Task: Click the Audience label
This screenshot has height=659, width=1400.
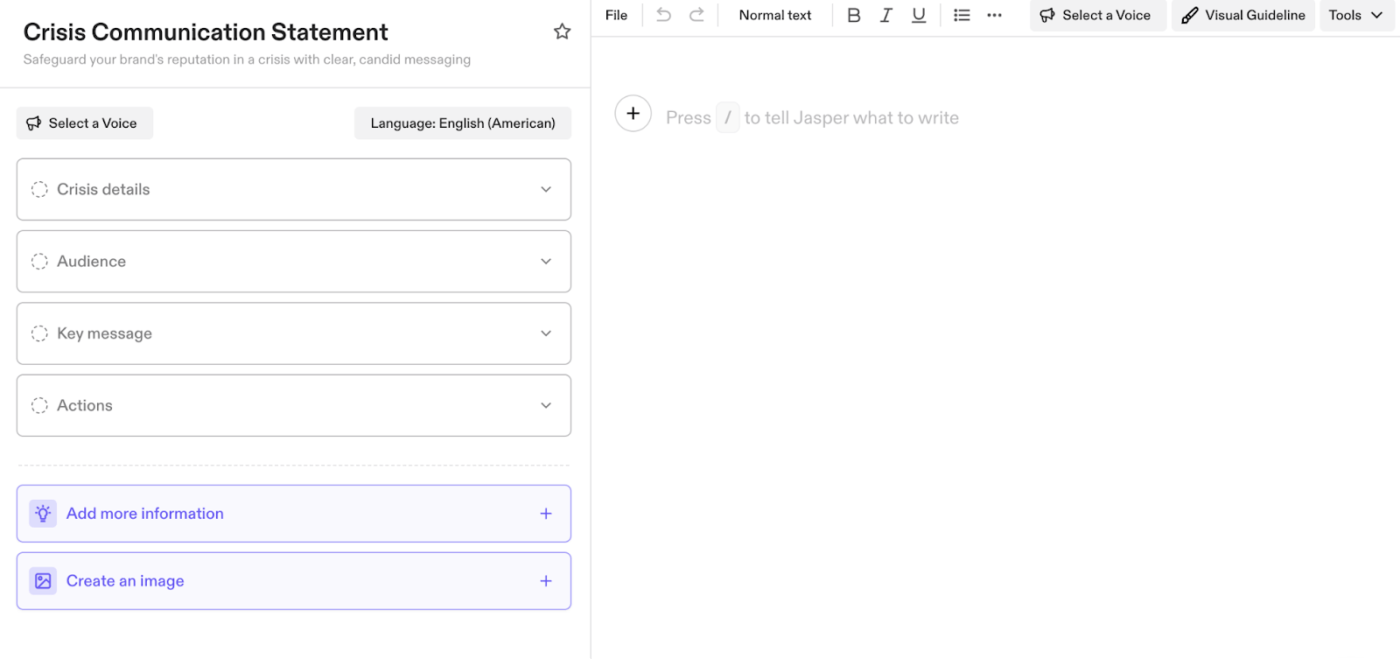Action: coord(91,261)
